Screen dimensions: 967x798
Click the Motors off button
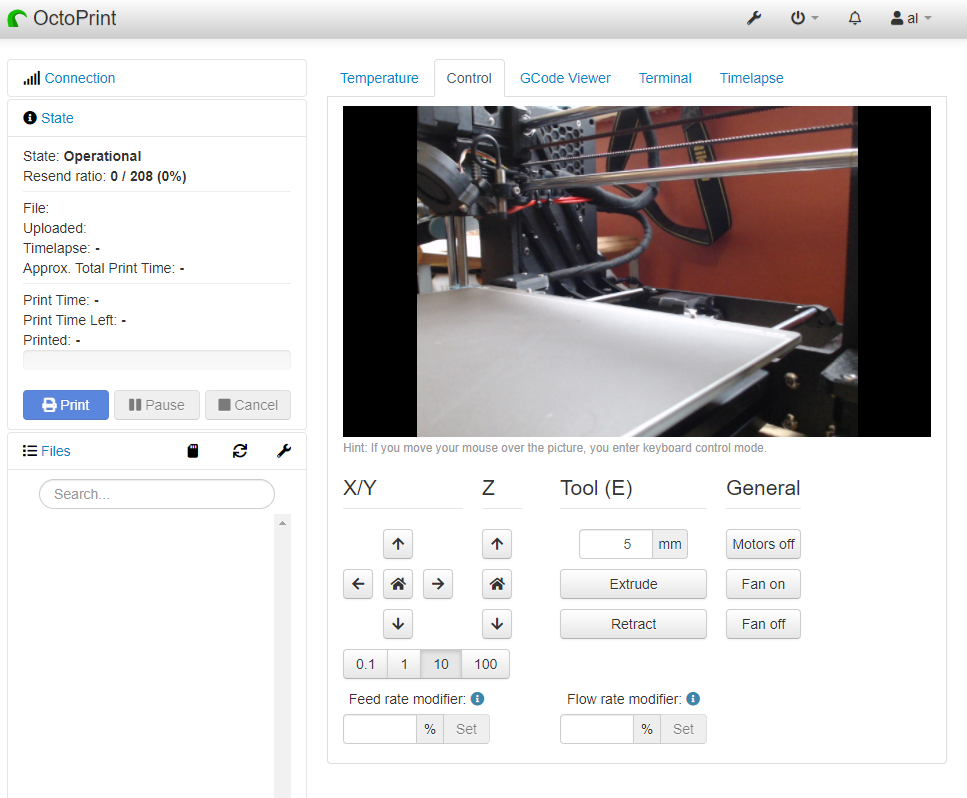[x=763, y=544]
